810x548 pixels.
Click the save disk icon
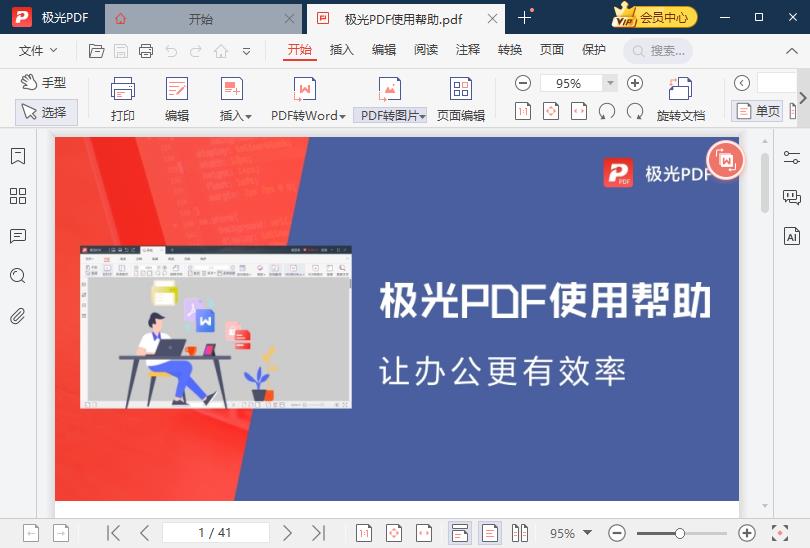pos(121,51)
